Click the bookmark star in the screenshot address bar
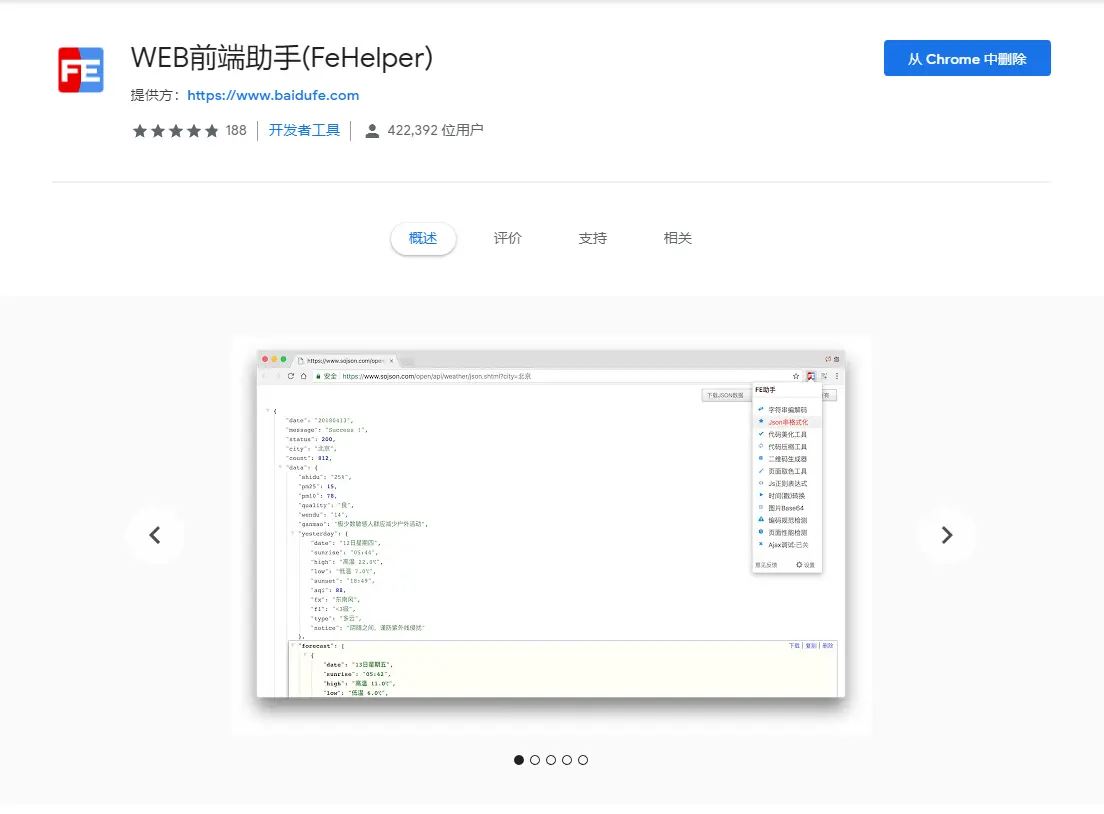This screenshot has height=814, width=1104. point(796,376)
